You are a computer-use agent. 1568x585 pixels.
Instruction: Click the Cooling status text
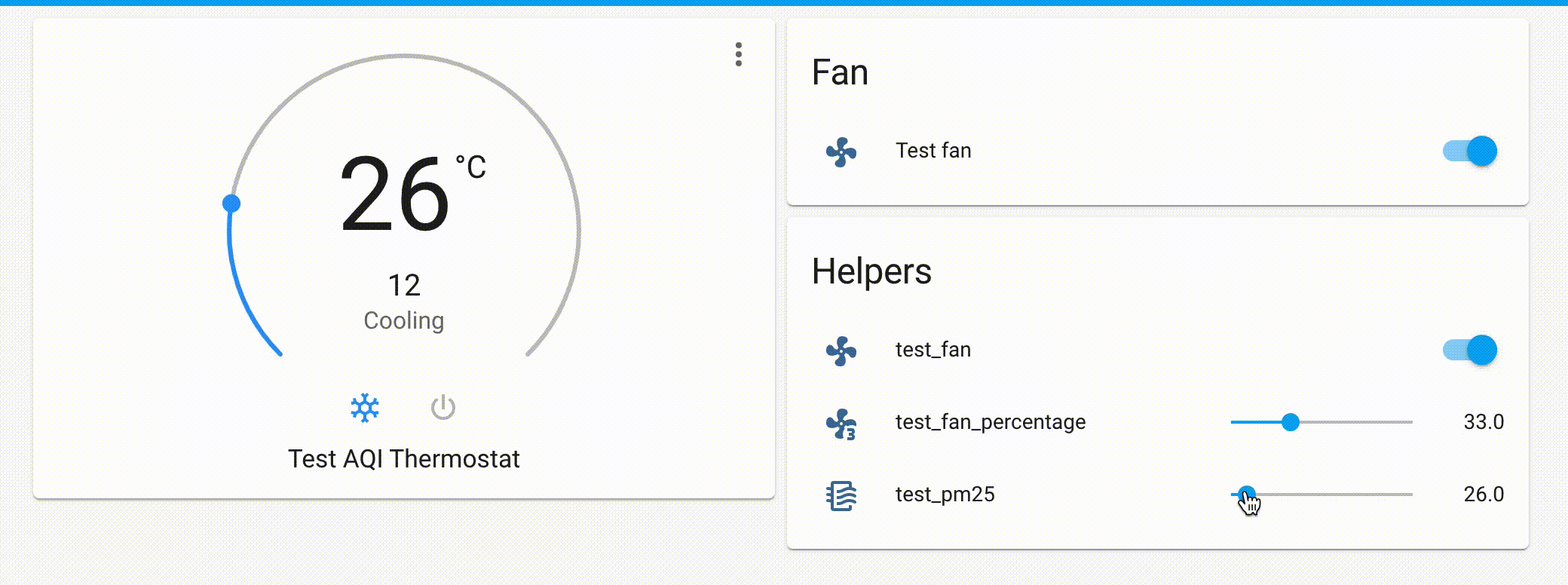click(x=404, y=320)
